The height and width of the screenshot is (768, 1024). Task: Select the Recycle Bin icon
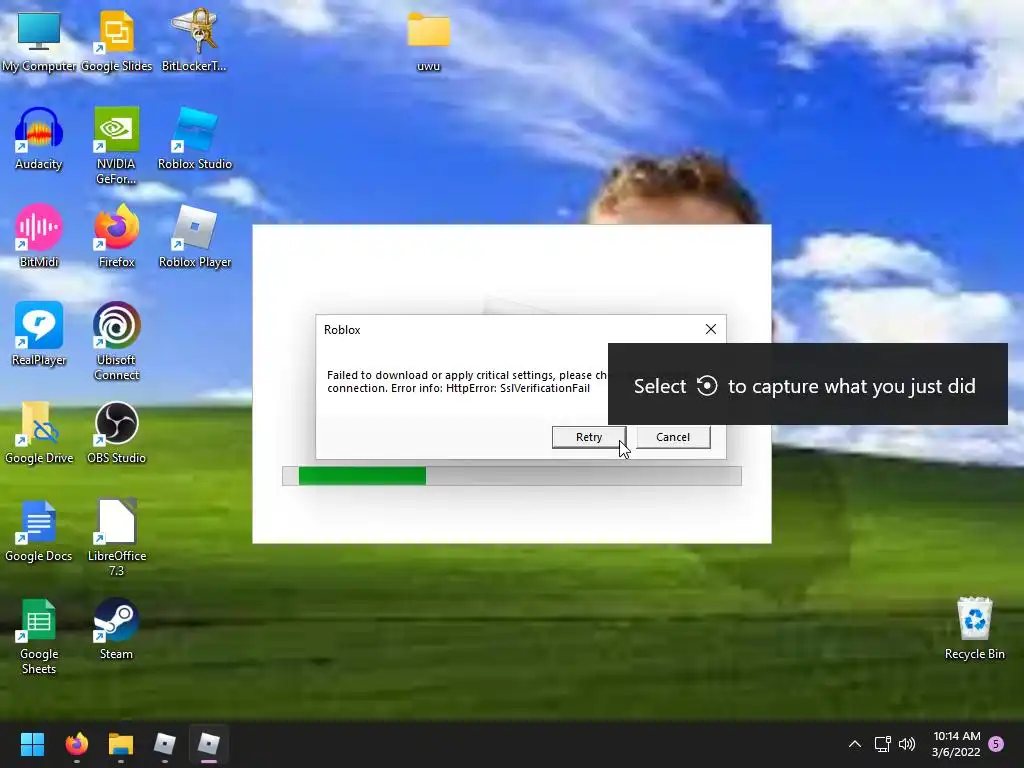(x=974, y=628)
